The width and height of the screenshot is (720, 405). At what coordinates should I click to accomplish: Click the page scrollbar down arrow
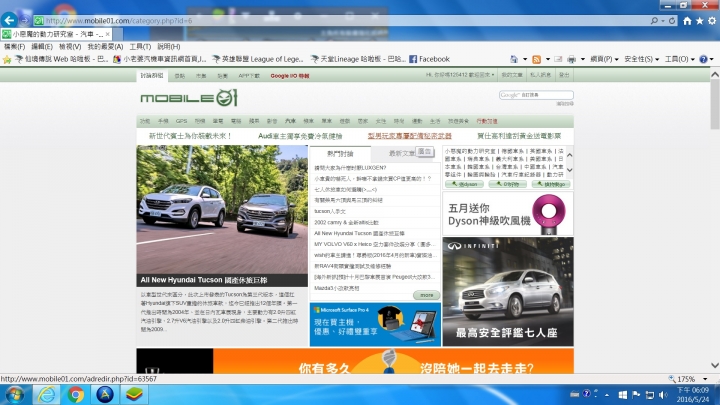714,366
